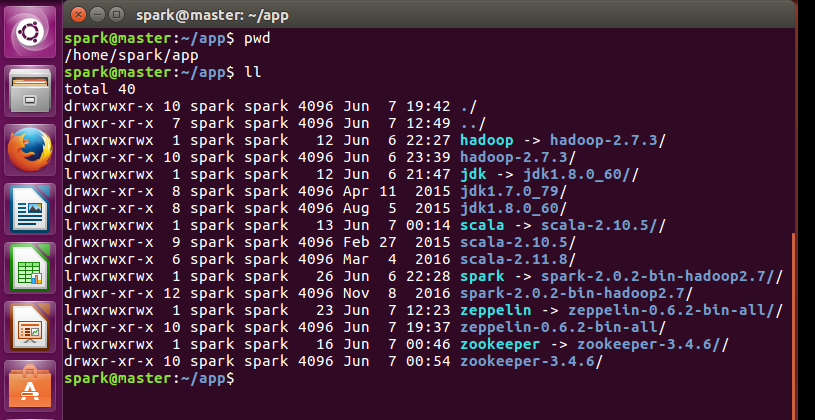Open the Ubuntu Dash search launcher
Screen dimensions: 815x420
pyautogui.click(x=30, y=32)
